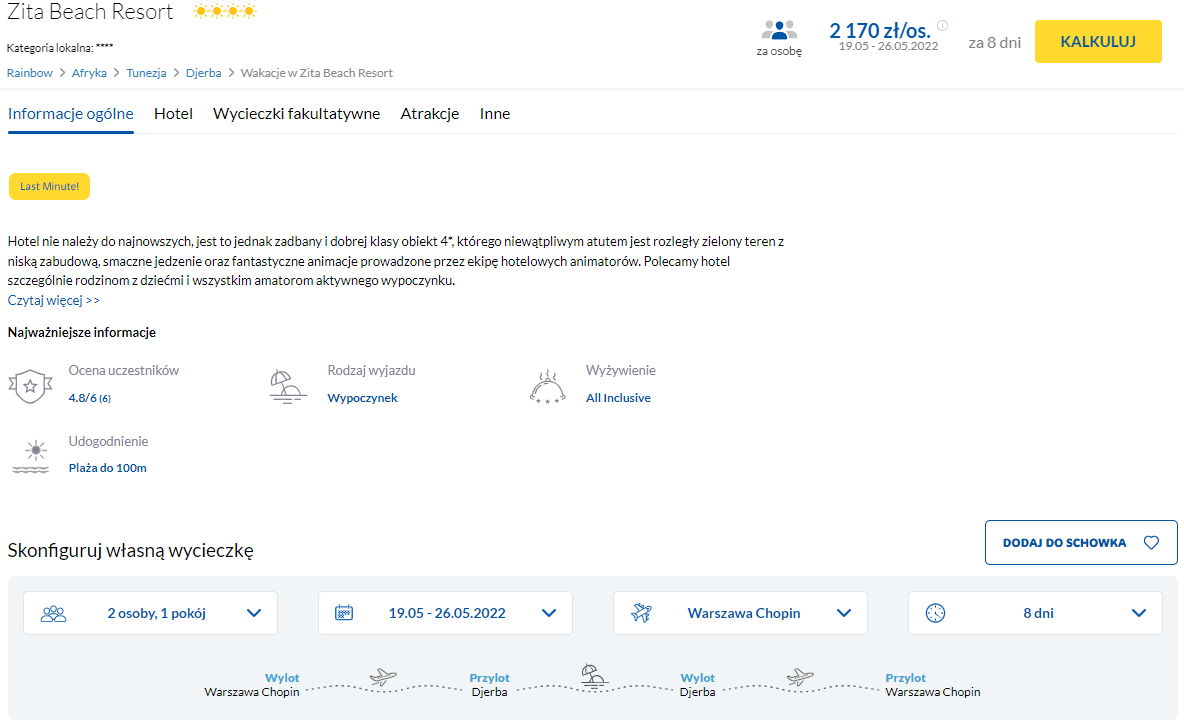
Task: Click the Last Minute! badge
Action: point(49,186)
